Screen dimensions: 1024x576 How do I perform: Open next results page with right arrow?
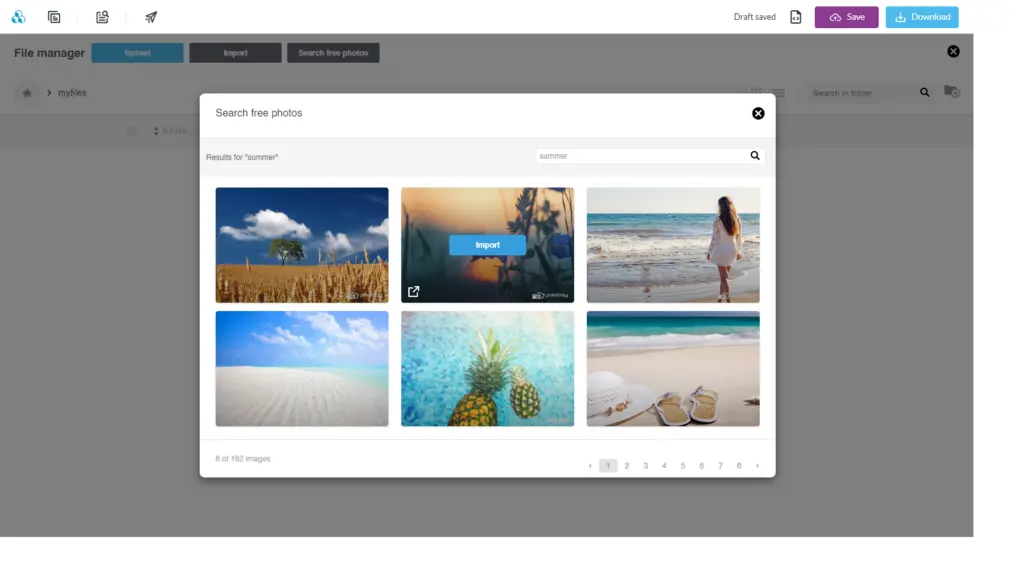757,465
